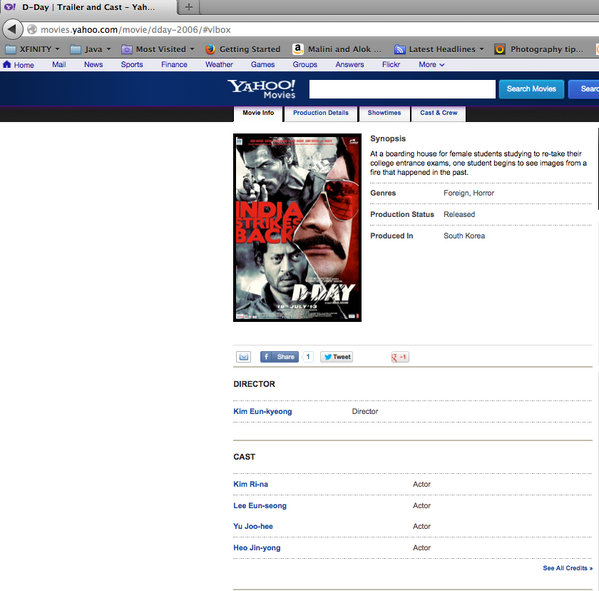Screen dimensions: 599x591
Task: Open actor Kim Ri-na's page
Action: [251, 484]
